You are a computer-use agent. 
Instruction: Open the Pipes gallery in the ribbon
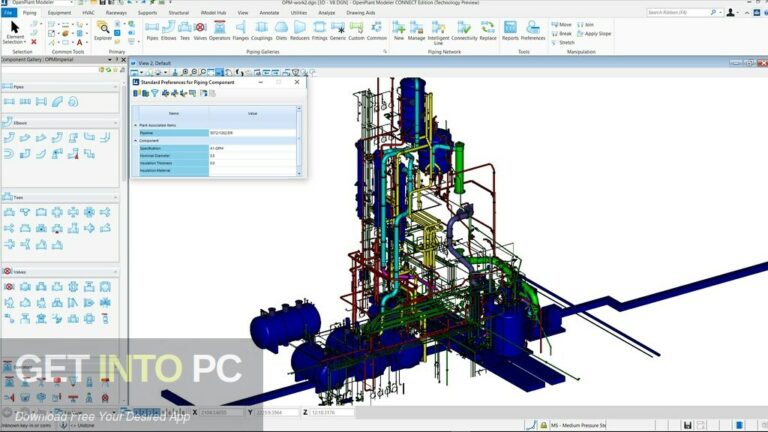click(x=152, y=30)
